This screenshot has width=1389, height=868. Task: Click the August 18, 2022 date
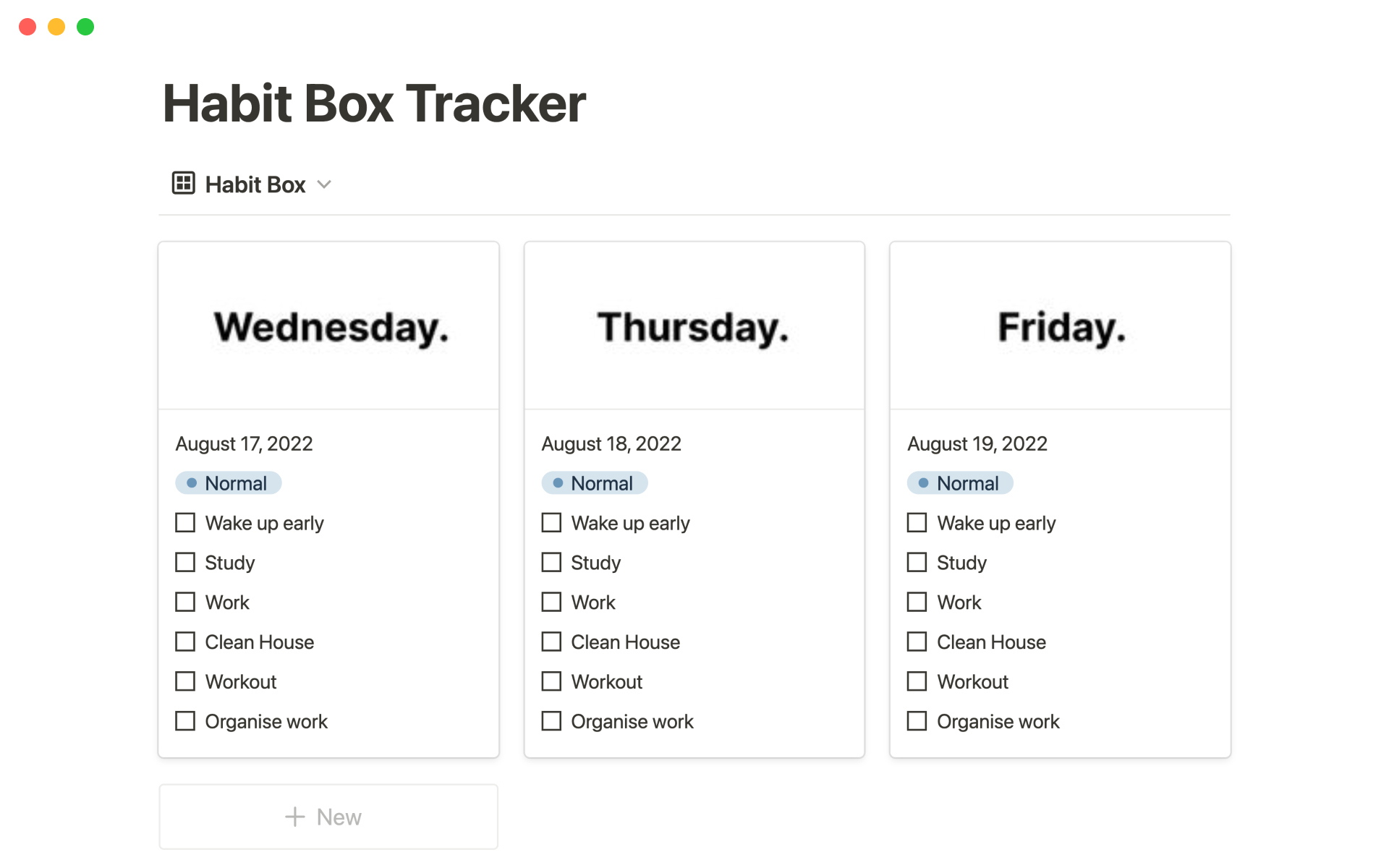(x=611, y=443)
